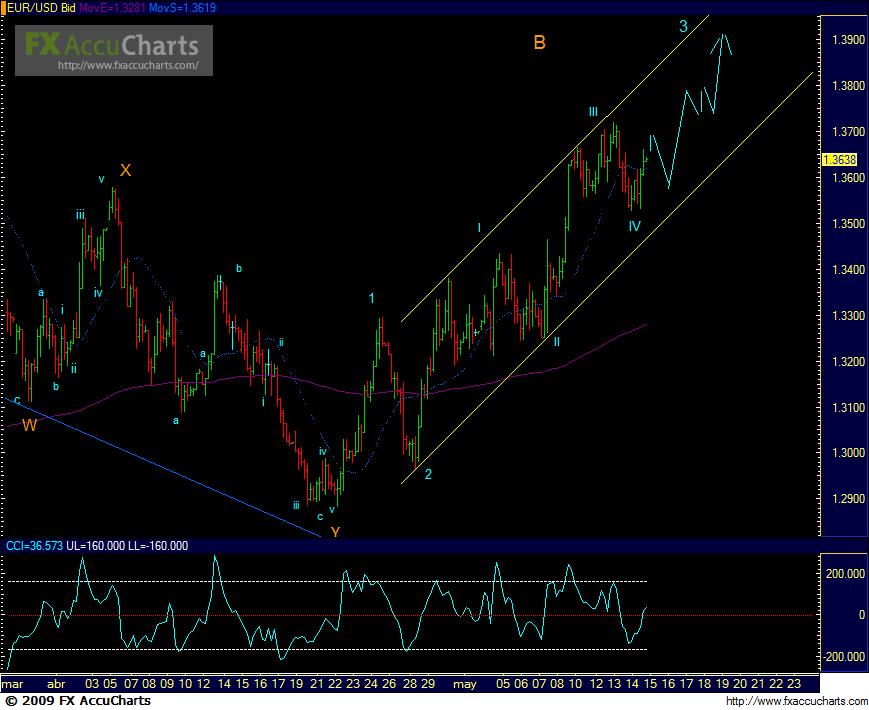
Task: Click the orange X wave label
Action: (x=125, y=170)
